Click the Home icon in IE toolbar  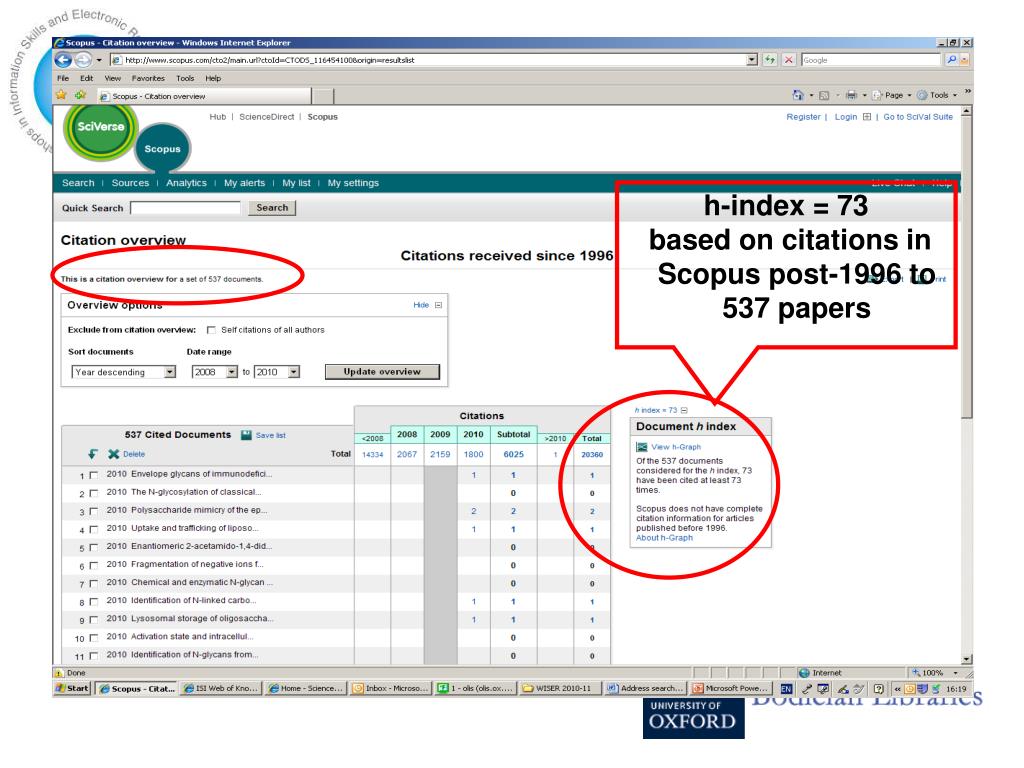(x=797, y=95)
